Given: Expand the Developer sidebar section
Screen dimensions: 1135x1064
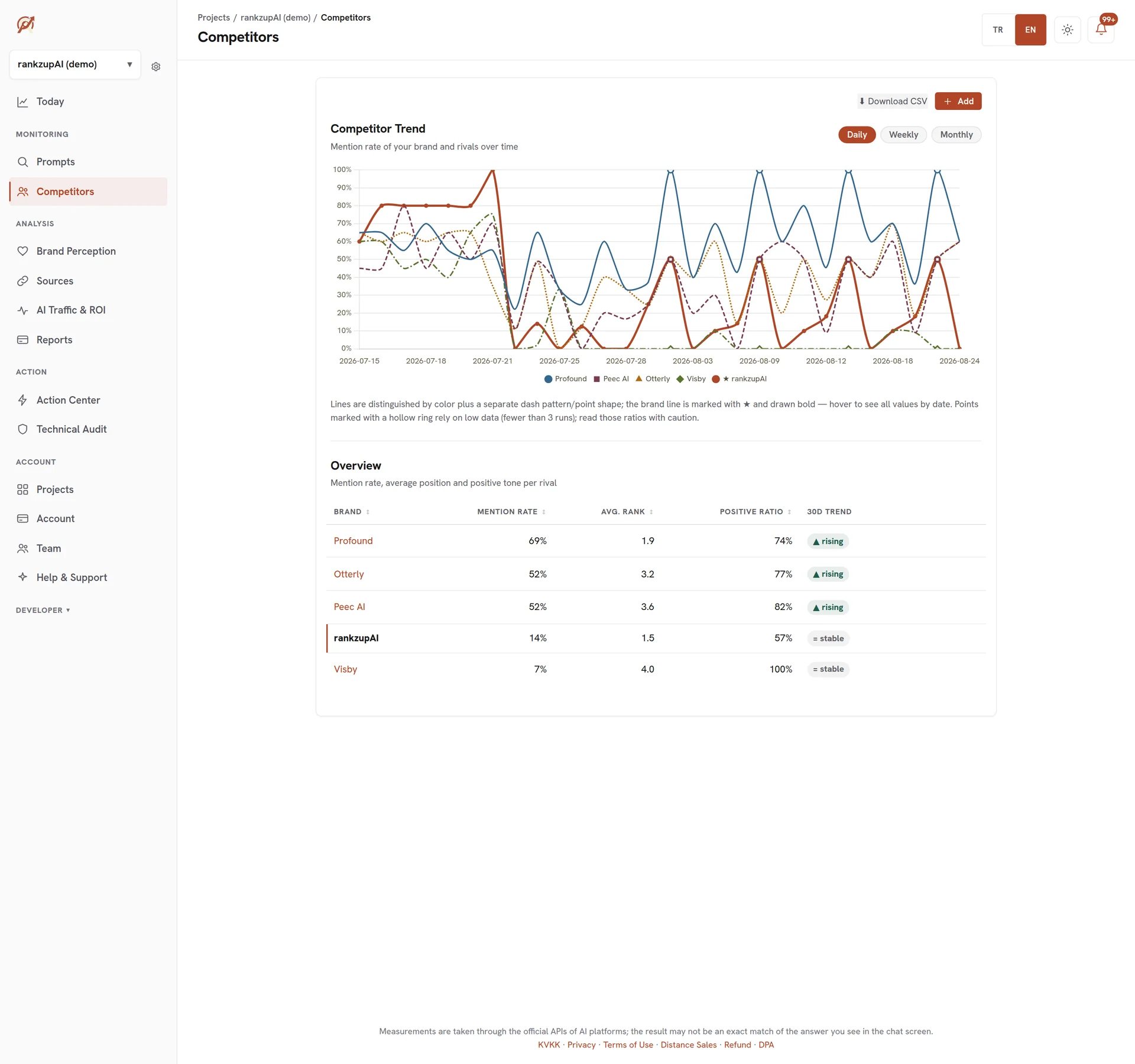Looking at the screenshot, I should click(x=43, y=610).
